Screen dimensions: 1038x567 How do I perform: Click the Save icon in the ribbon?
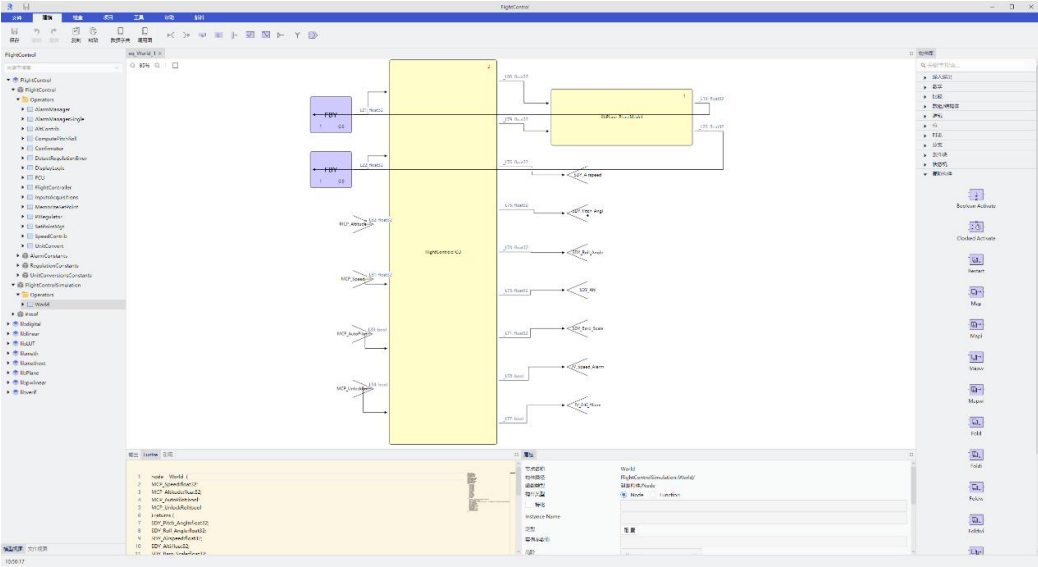tap(15, 31)
